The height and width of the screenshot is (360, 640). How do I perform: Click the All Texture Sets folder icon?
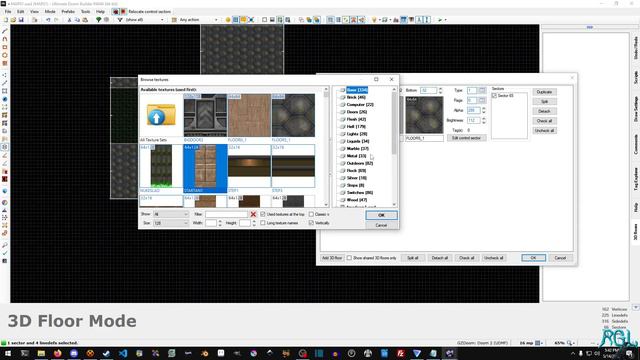pos(161,115)
